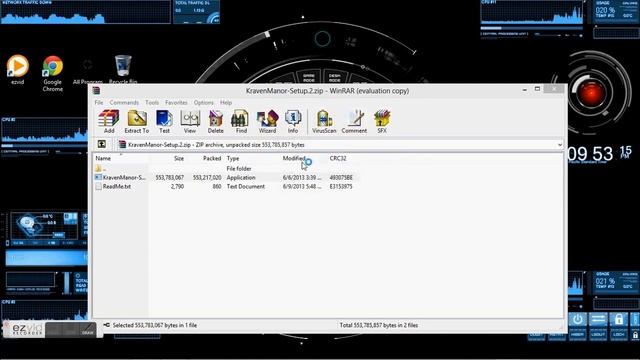This screenshot has width=640, height=360.
Task: Click the ReadMe.txt file icon
Action: coord(98,186)
